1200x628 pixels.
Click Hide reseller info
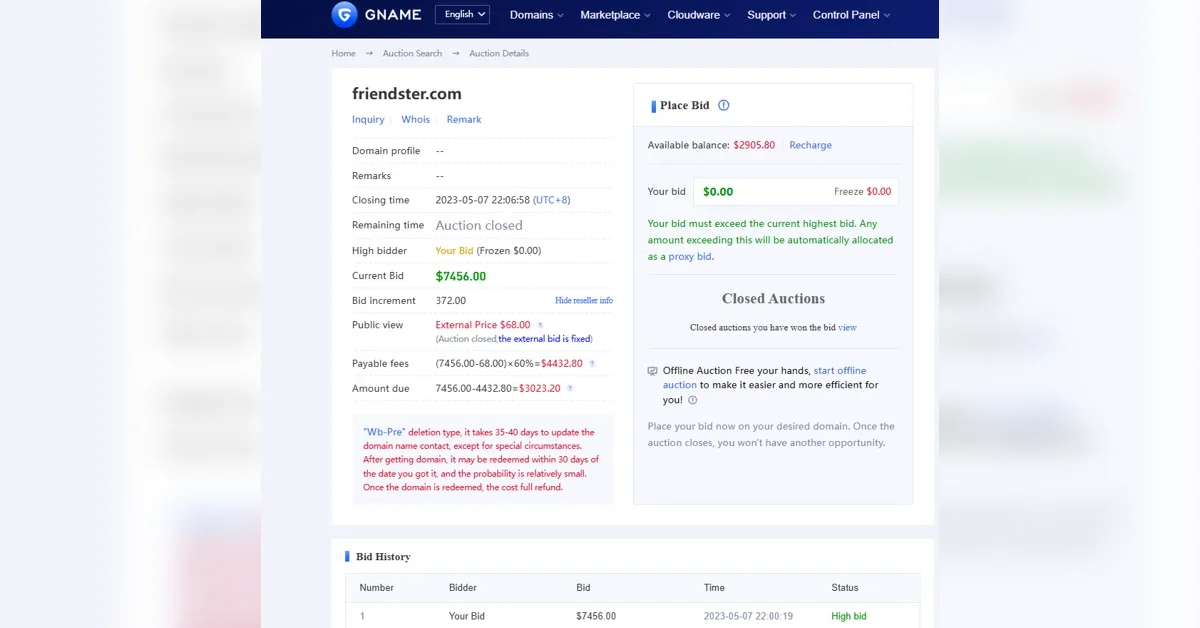click(x=584, y=300)
